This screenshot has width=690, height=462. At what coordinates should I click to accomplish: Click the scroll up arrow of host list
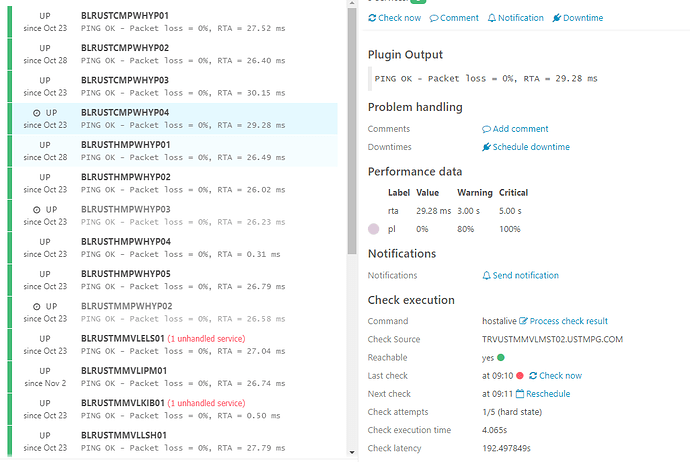point(352,4)
